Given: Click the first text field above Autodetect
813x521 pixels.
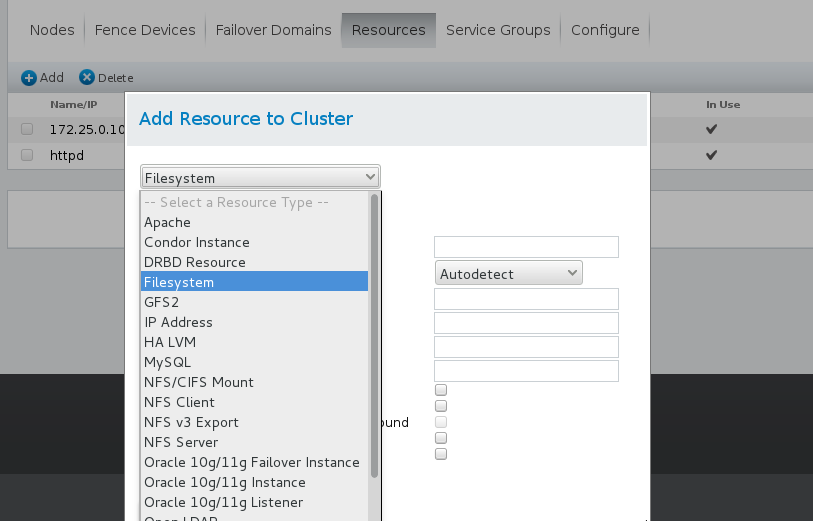Looking at the screenshot, I should tap(526, 247).
